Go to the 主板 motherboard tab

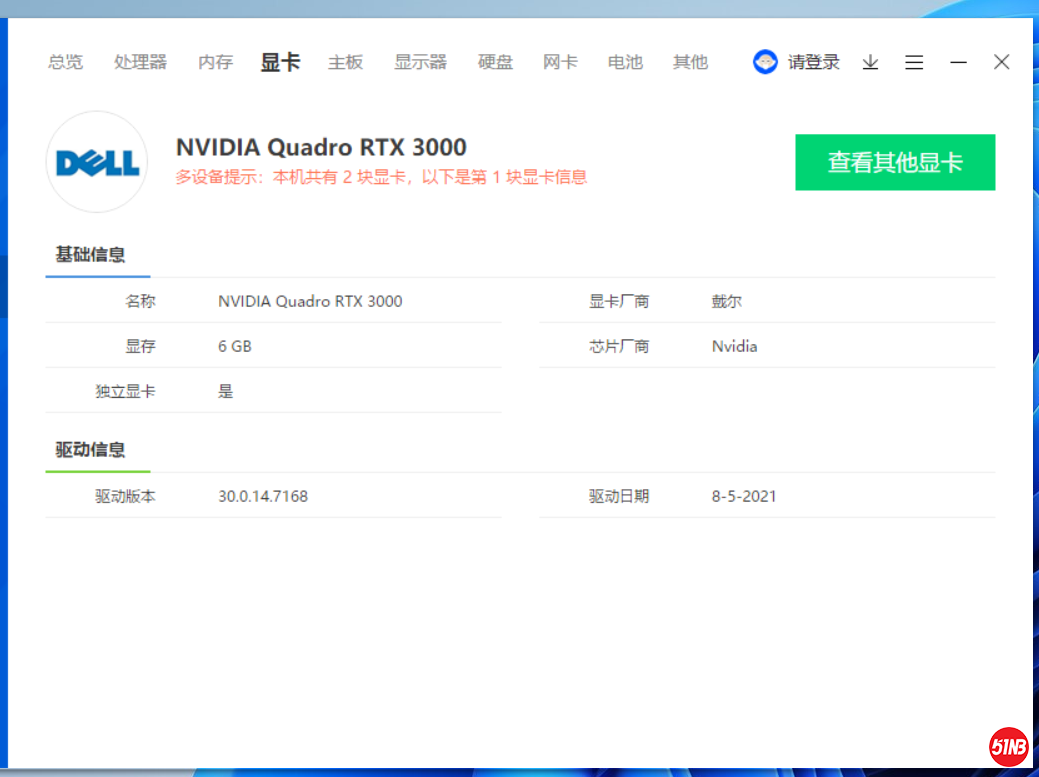tap(345, 62)
